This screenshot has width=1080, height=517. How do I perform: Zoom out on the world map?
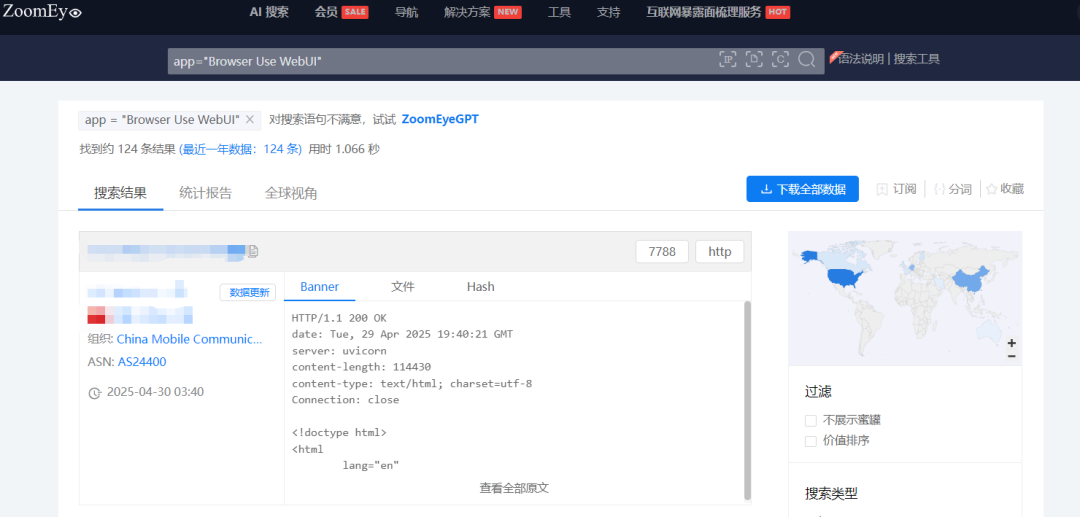click(1011, 356)
